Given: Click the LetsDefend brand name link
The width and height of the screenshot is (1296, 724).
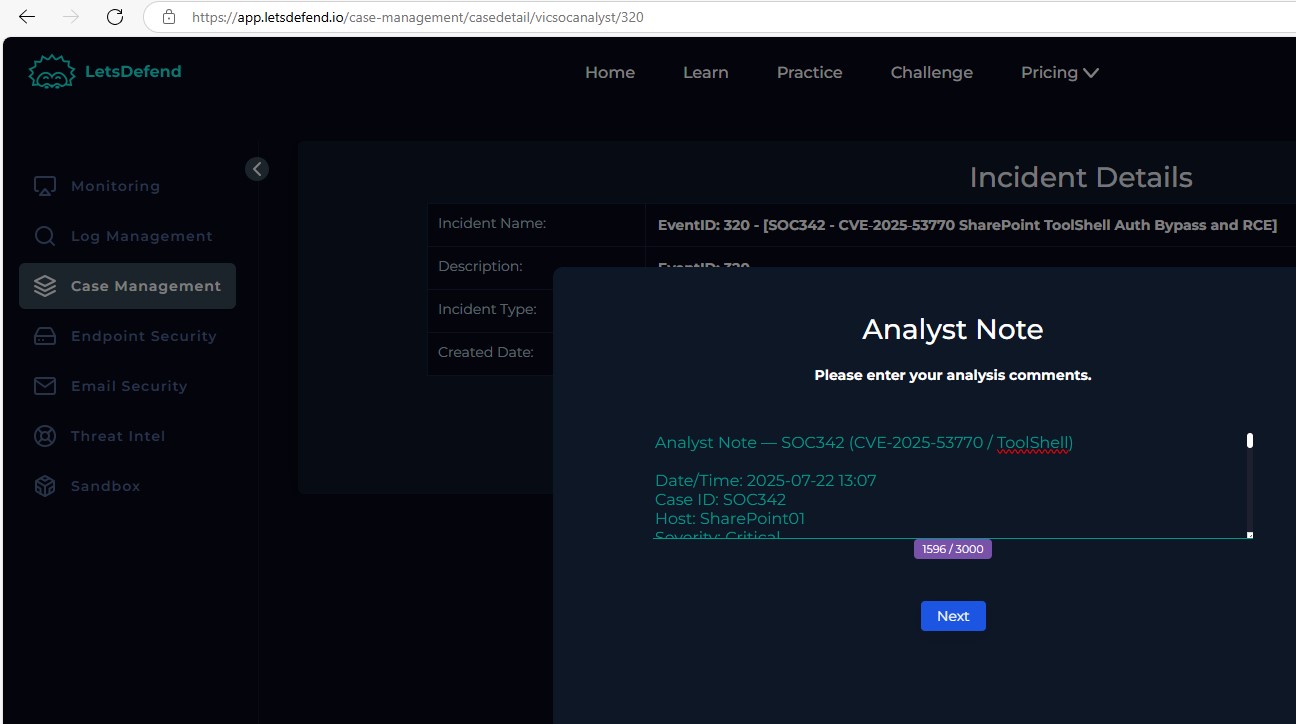Looking at the screenshot, I should click(x=133, y=72).
